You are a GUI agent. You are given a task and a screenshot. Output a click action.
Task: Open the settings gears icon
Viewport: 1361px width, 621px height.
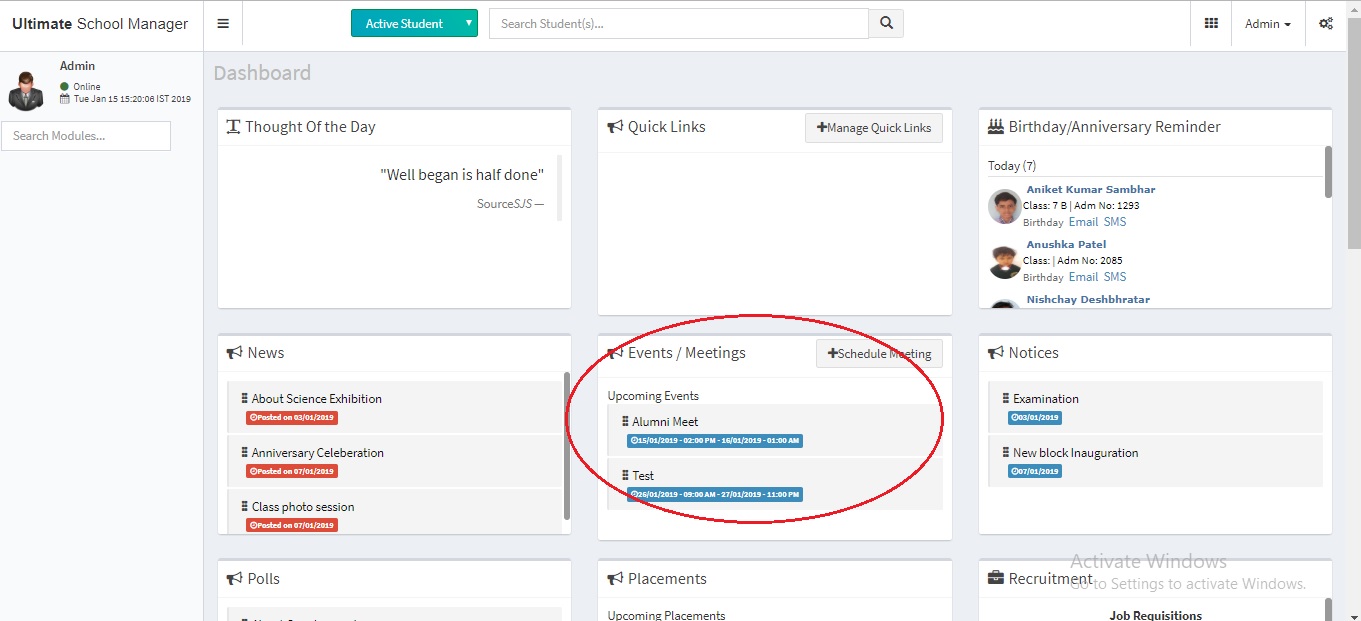point(1326,24)
